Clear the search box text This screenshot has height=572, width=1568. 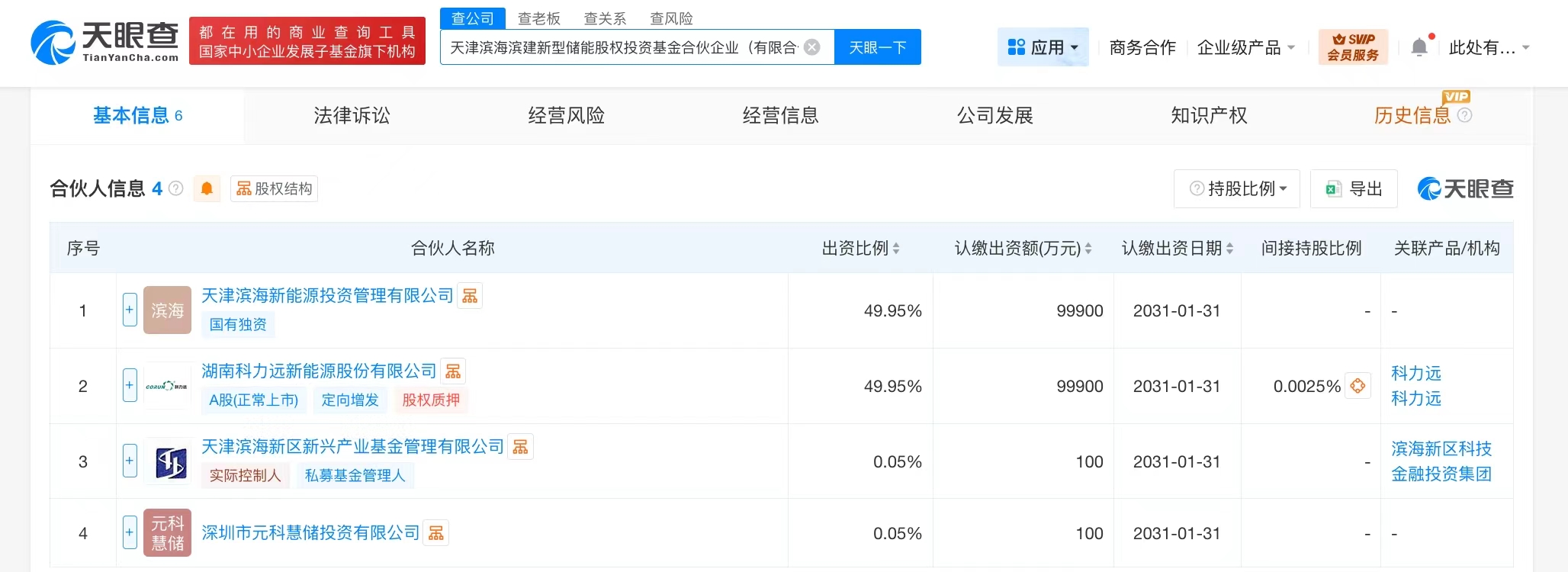coord(812,47)
